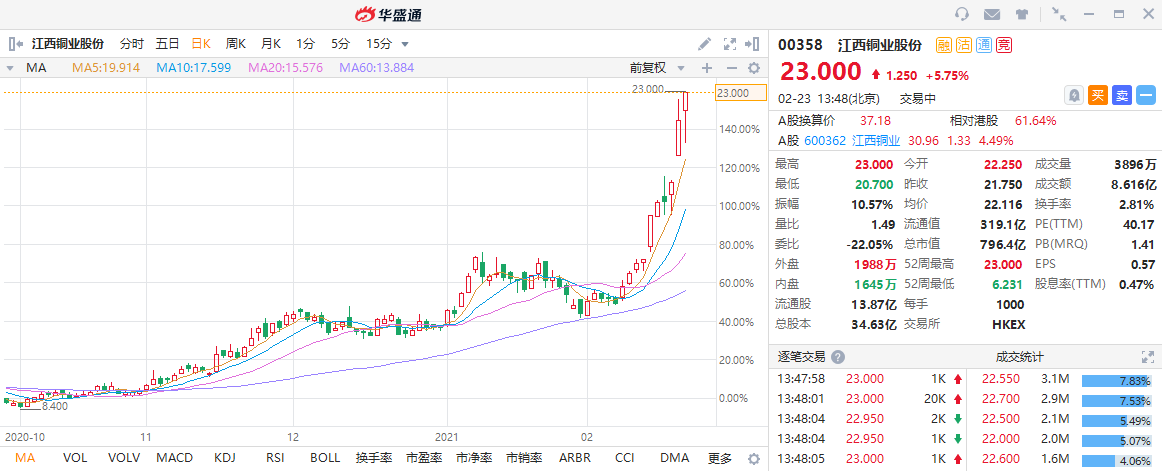Shrink window to compact mode icon
1162x471 pixels.
coord(1059,14)
